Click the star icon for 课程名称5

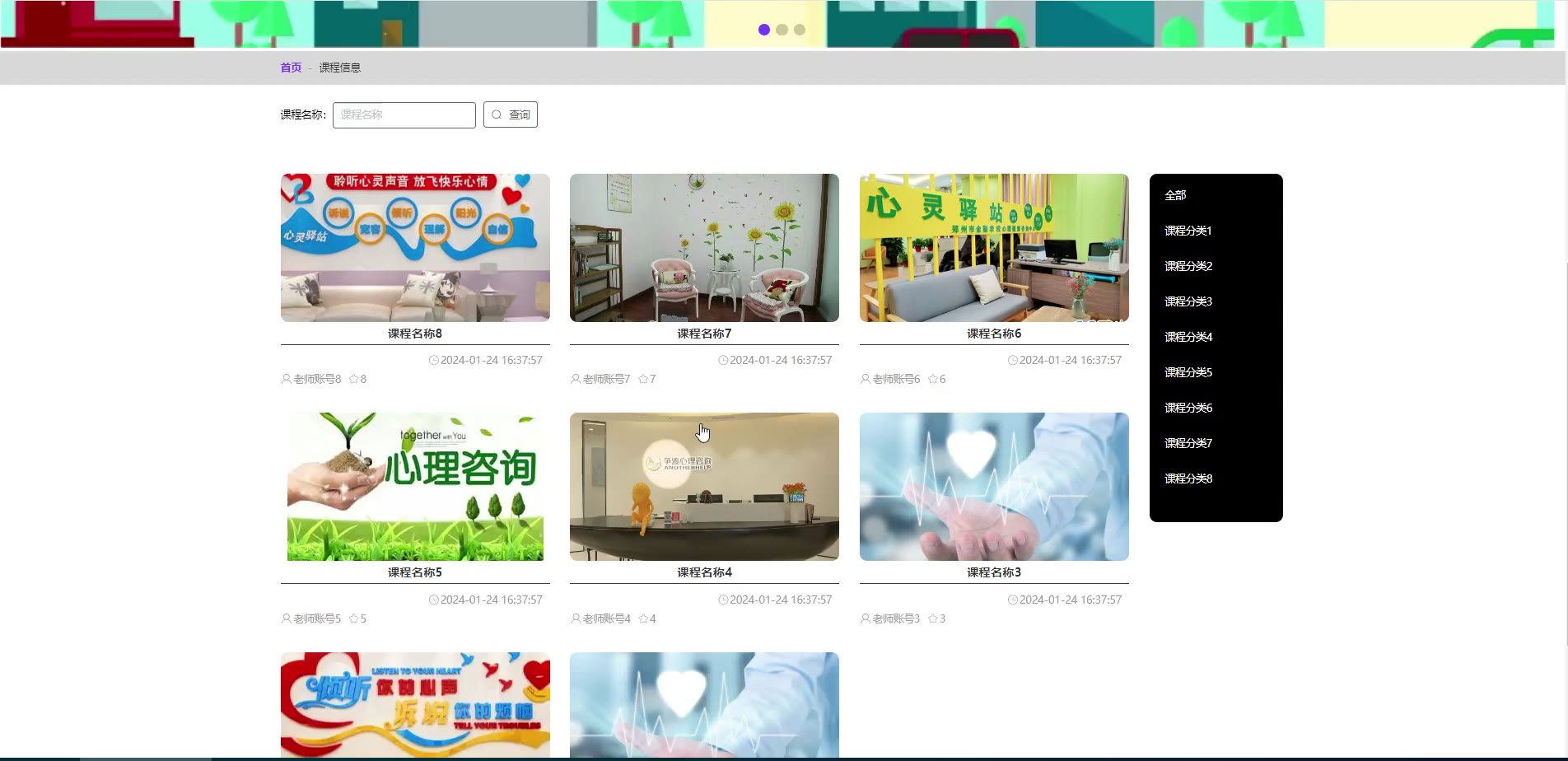click(353, 619)
